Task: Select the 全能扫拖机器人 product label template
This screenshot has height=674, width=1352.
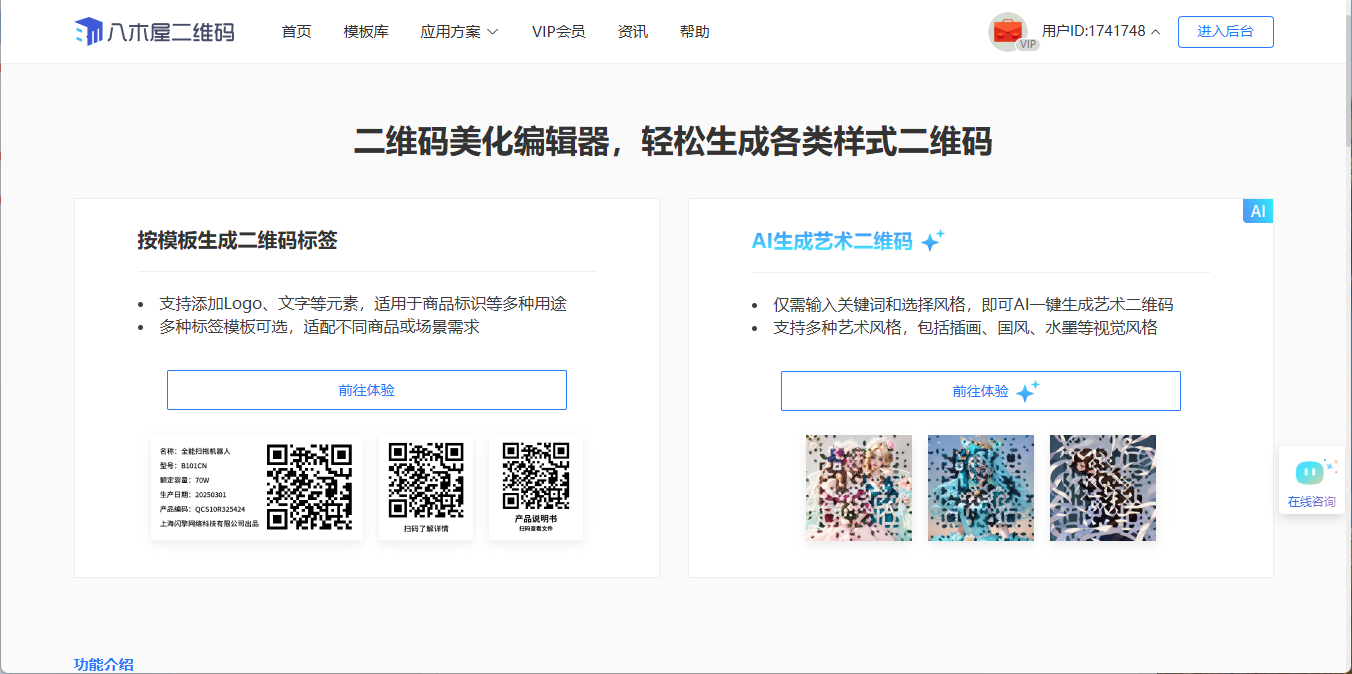Action: [256, 487]
